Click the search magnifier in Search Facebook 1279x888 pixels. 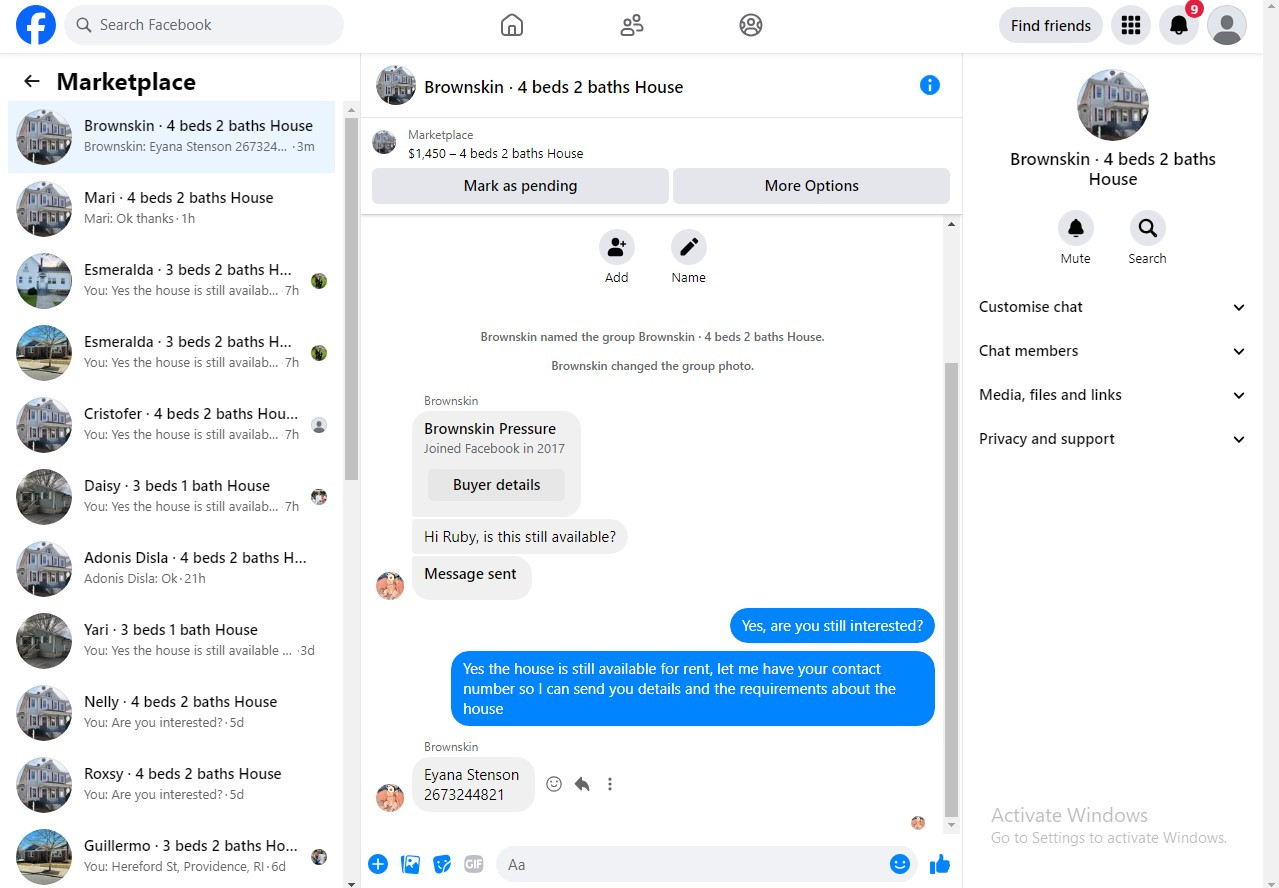coord(84,25)
